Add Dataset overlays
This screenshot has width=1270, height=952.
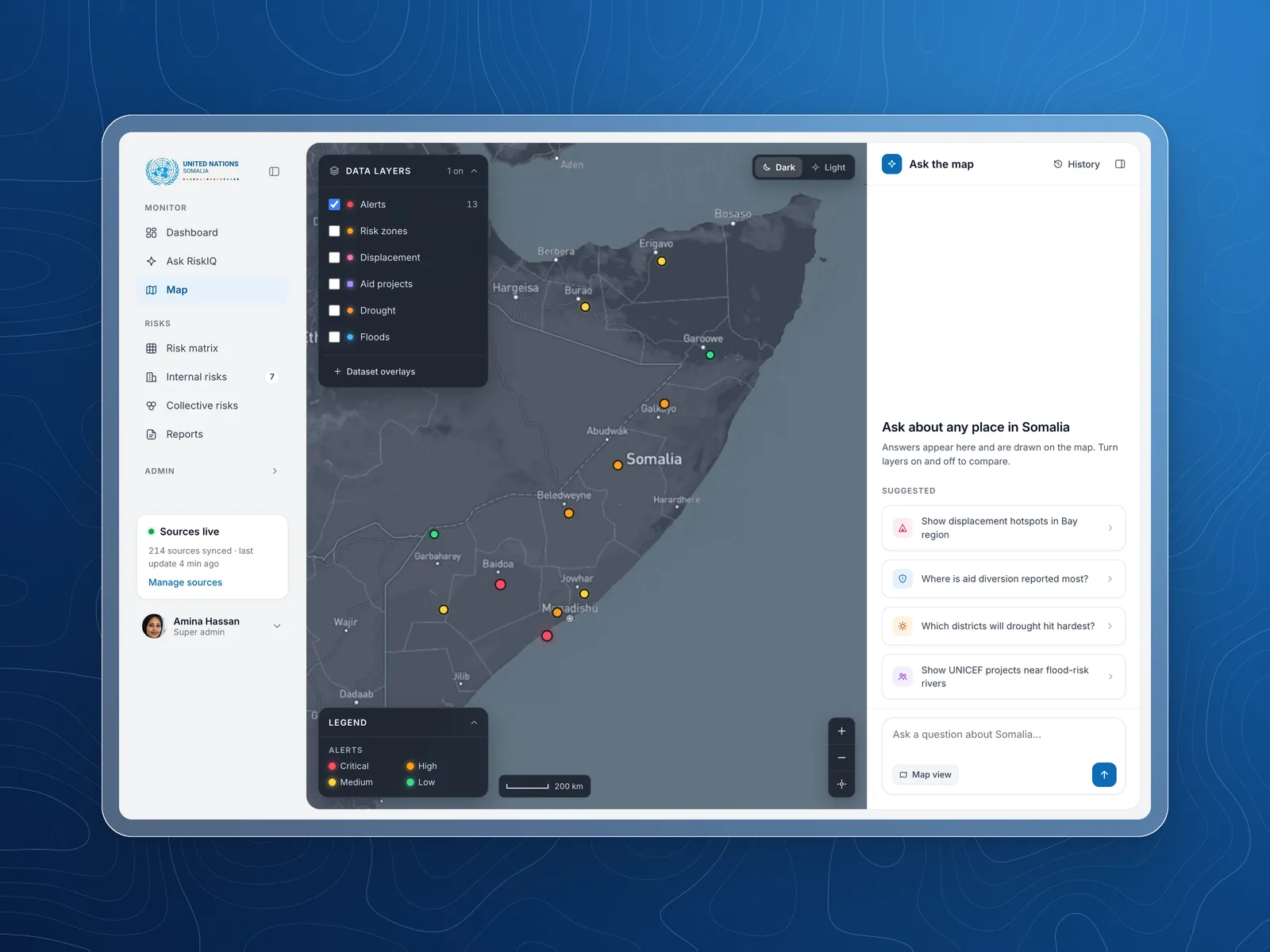click(x=375, y=371)
